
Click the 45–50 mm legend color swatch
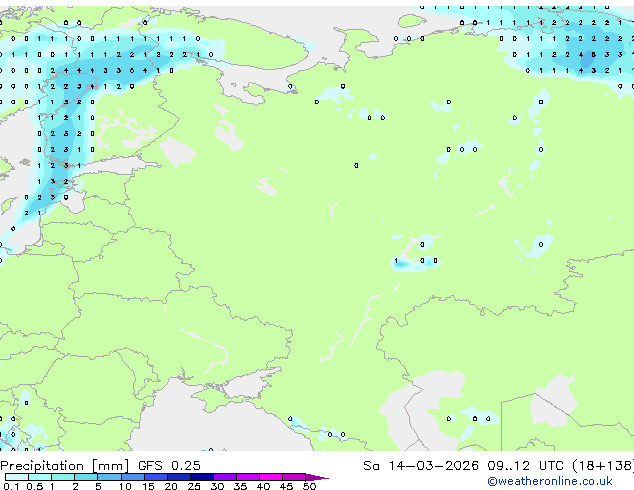click(x=294, y=477)
